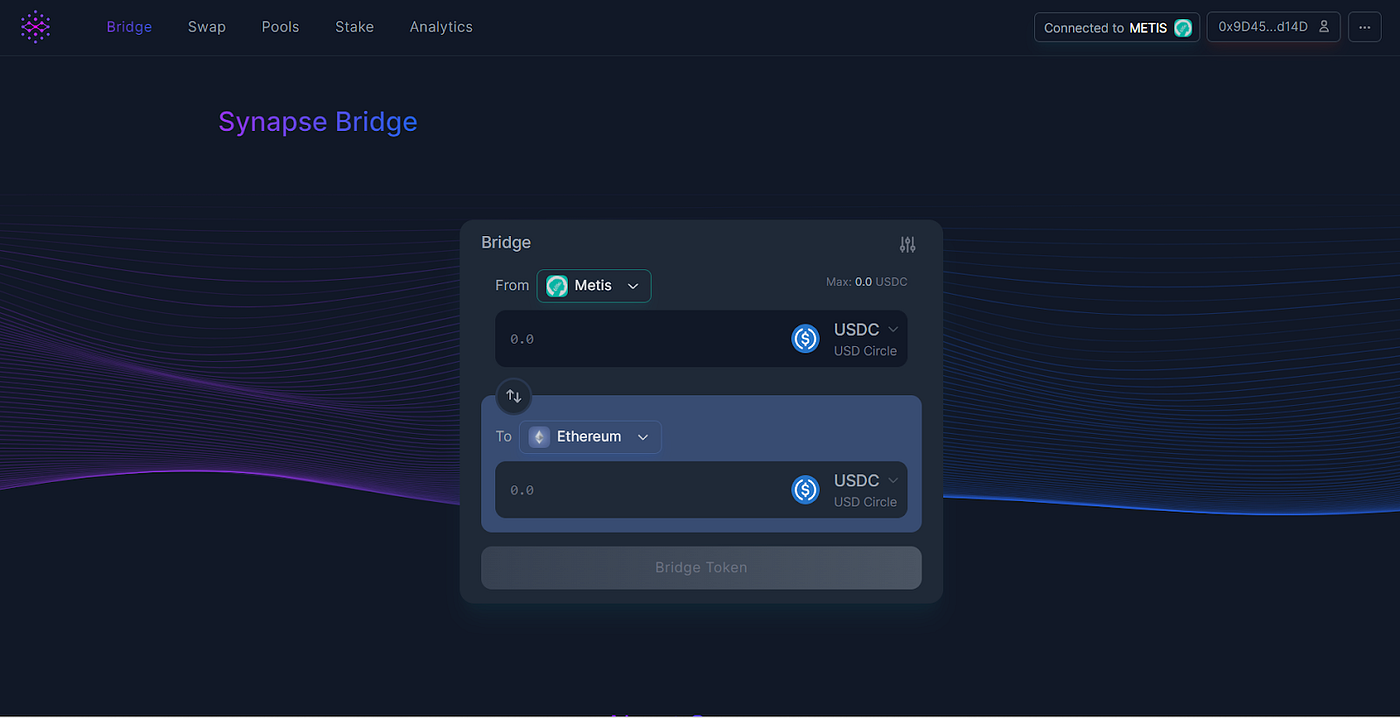Viewport: 1400px width, 718px height.
Task: Click the wallet profile icon next to the address
Action: click(1322, 27)
